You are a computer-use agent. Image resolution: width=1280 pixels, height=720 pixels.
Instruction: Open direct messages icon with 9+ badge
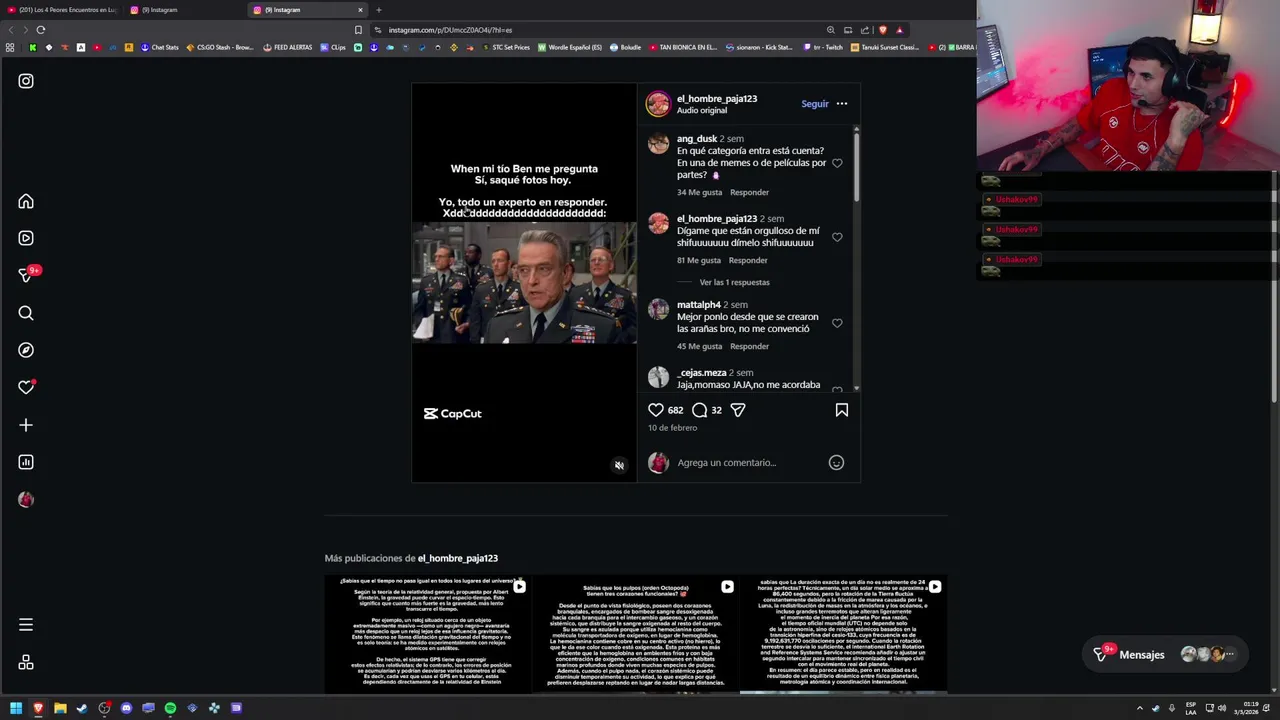click(x=27, y=275)
